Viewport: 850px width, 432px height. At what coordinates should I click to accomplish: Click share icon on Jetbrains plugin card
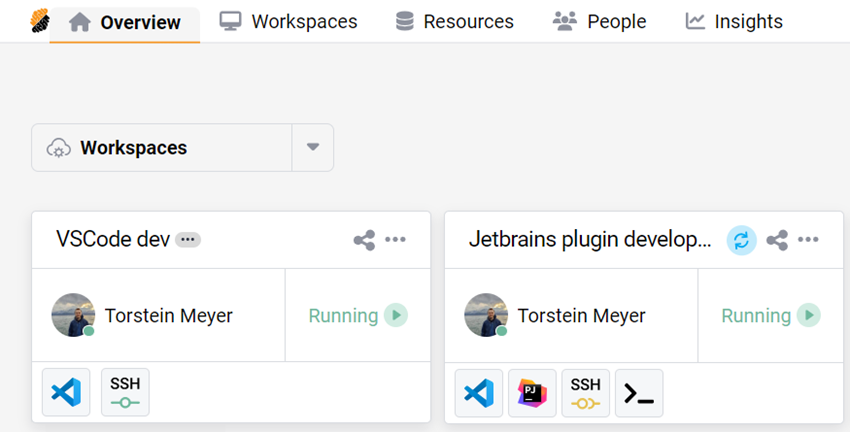pos(776,240)
